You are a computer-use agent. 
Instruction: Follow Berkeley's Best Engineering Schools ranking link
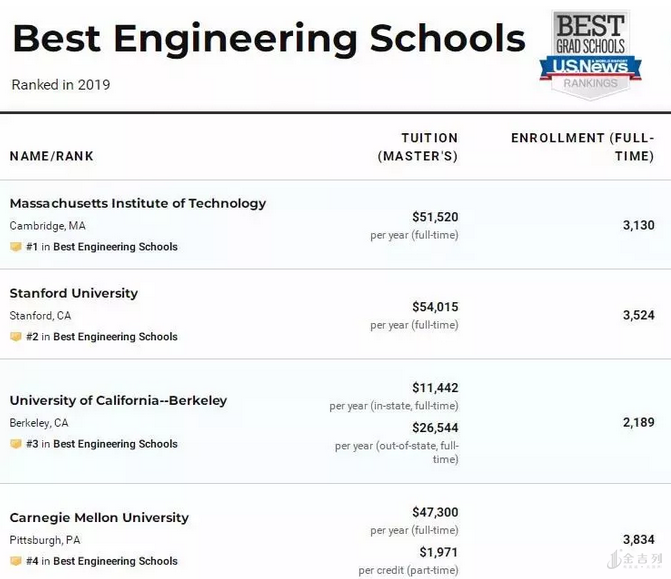[x=115, y=444]
